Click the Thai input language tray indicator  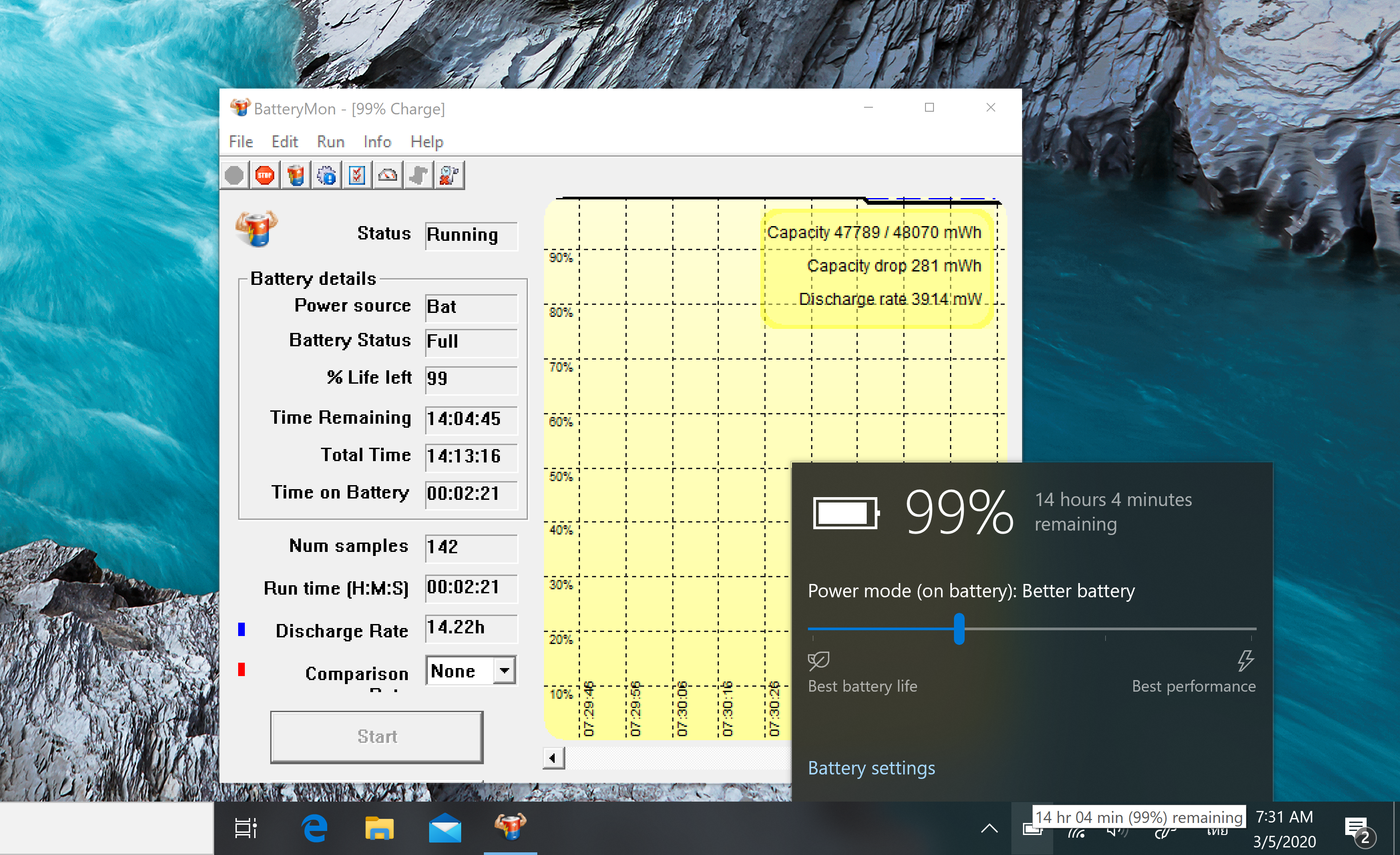click(1217, 833)
